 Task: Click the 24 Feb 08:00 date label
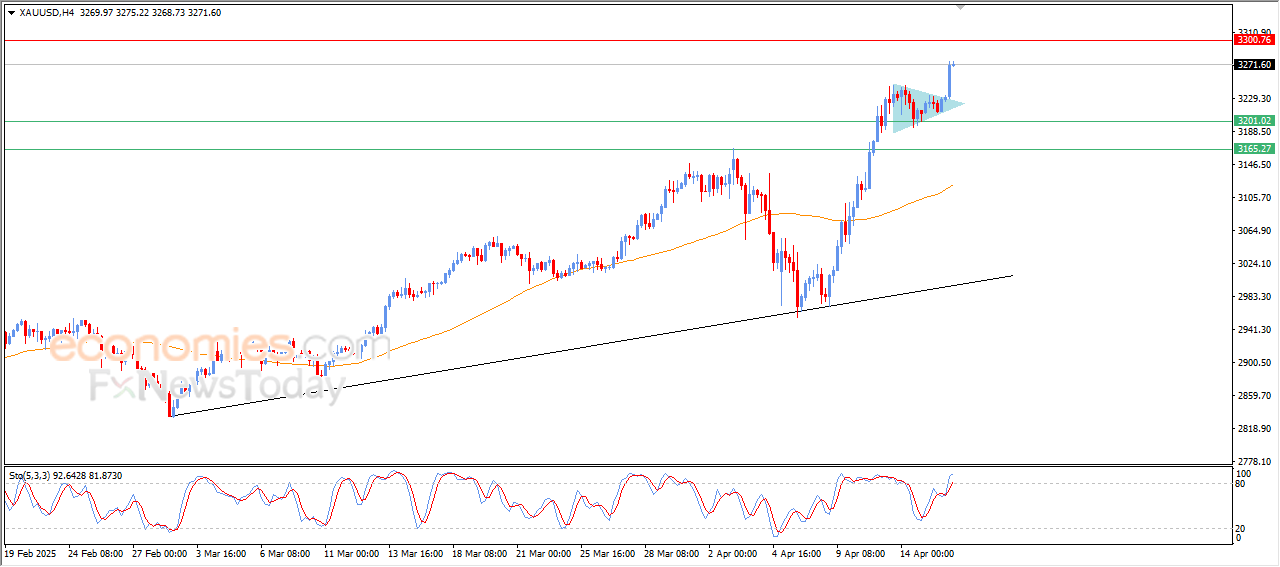pyautogui.click(x=94, y=553)
